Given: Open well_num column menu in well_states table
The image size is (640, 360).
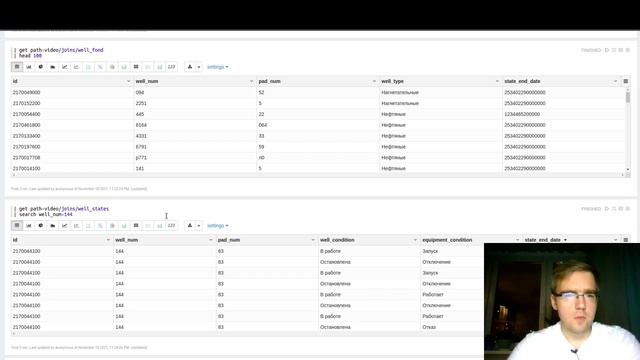Looking at the screenshot, I should point(211,240).
